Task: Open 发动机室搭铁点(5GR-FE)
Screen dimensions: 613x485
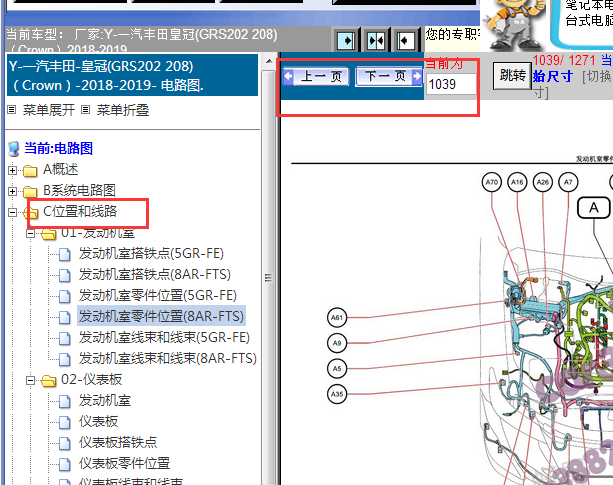Action: point(151,254)
